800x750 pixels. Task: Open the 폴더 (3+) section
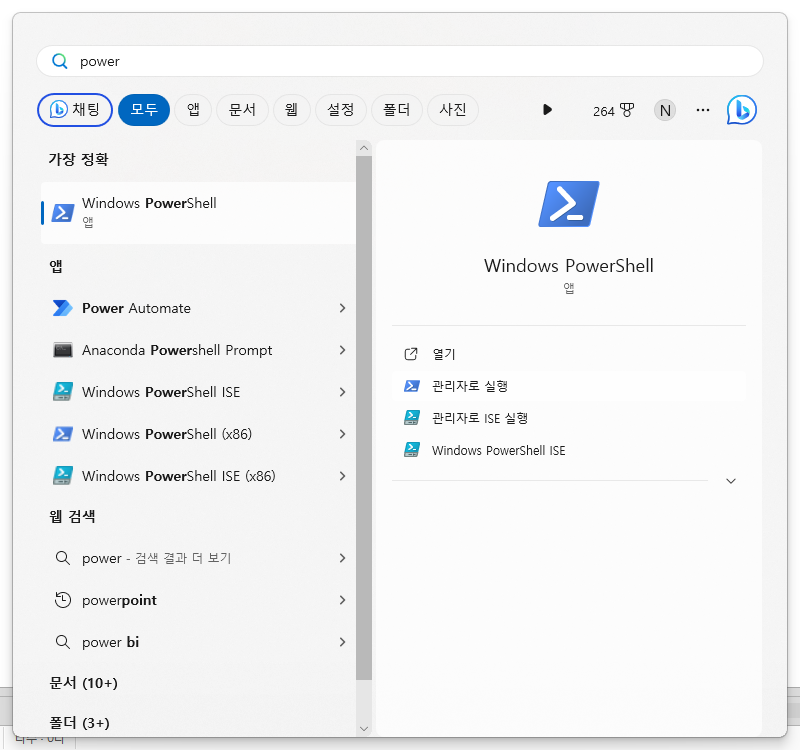coord(79,723)
